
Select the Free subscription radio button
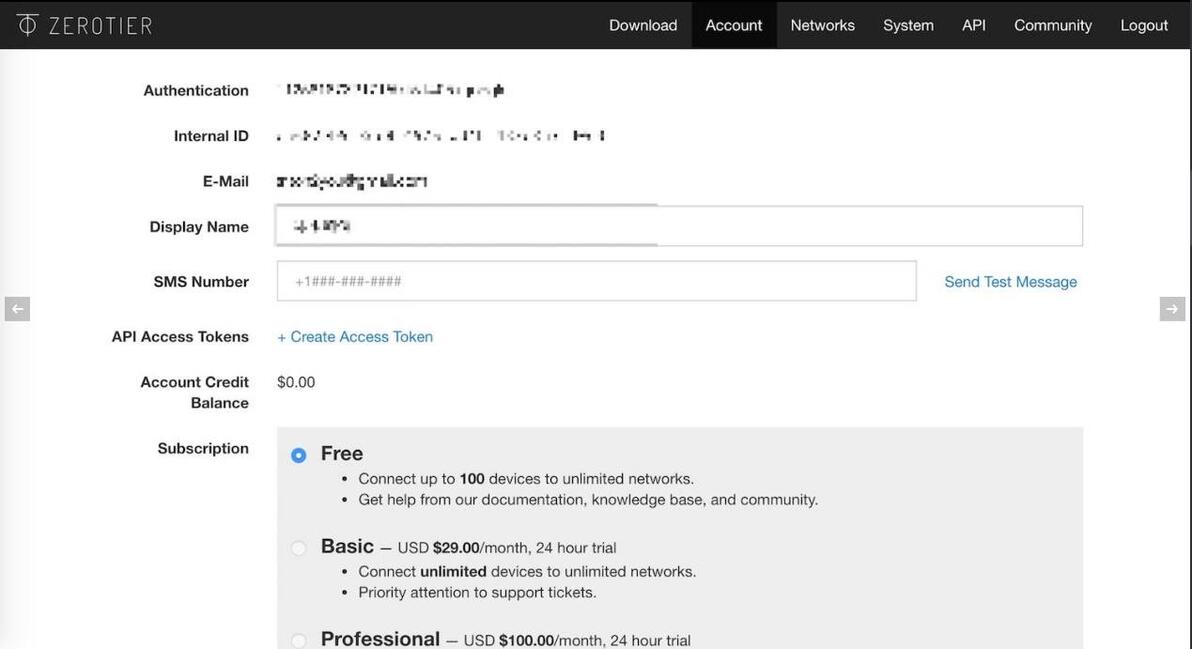tap(299, 456)
